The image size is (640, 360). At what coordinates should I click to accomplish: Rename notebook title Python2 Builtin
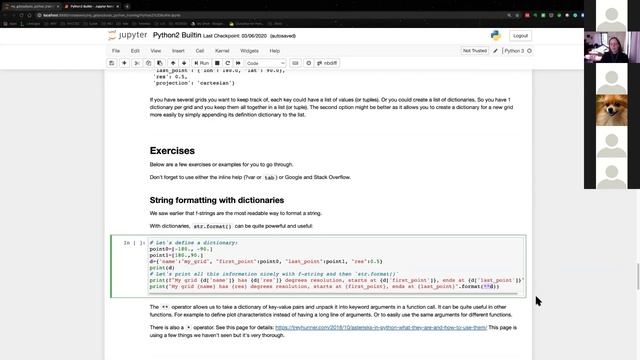point(177,36)
